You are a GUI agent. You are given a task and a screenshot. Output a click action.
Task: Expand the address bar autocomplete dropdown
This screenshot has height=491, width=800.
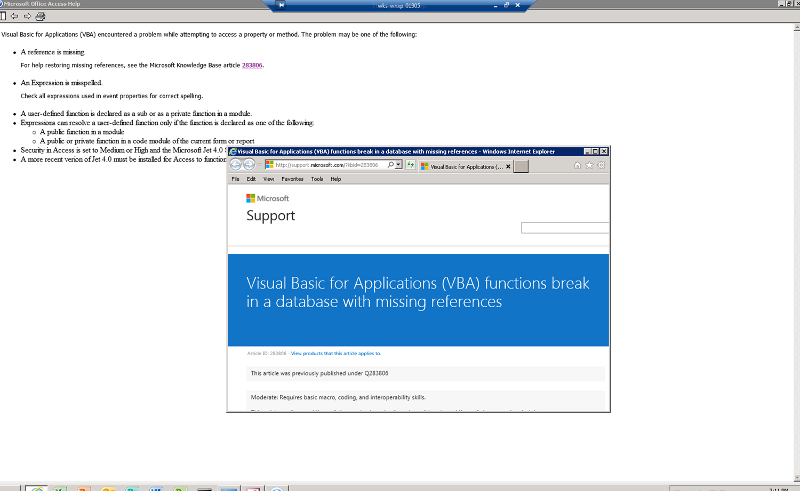(x=398, y=165)
